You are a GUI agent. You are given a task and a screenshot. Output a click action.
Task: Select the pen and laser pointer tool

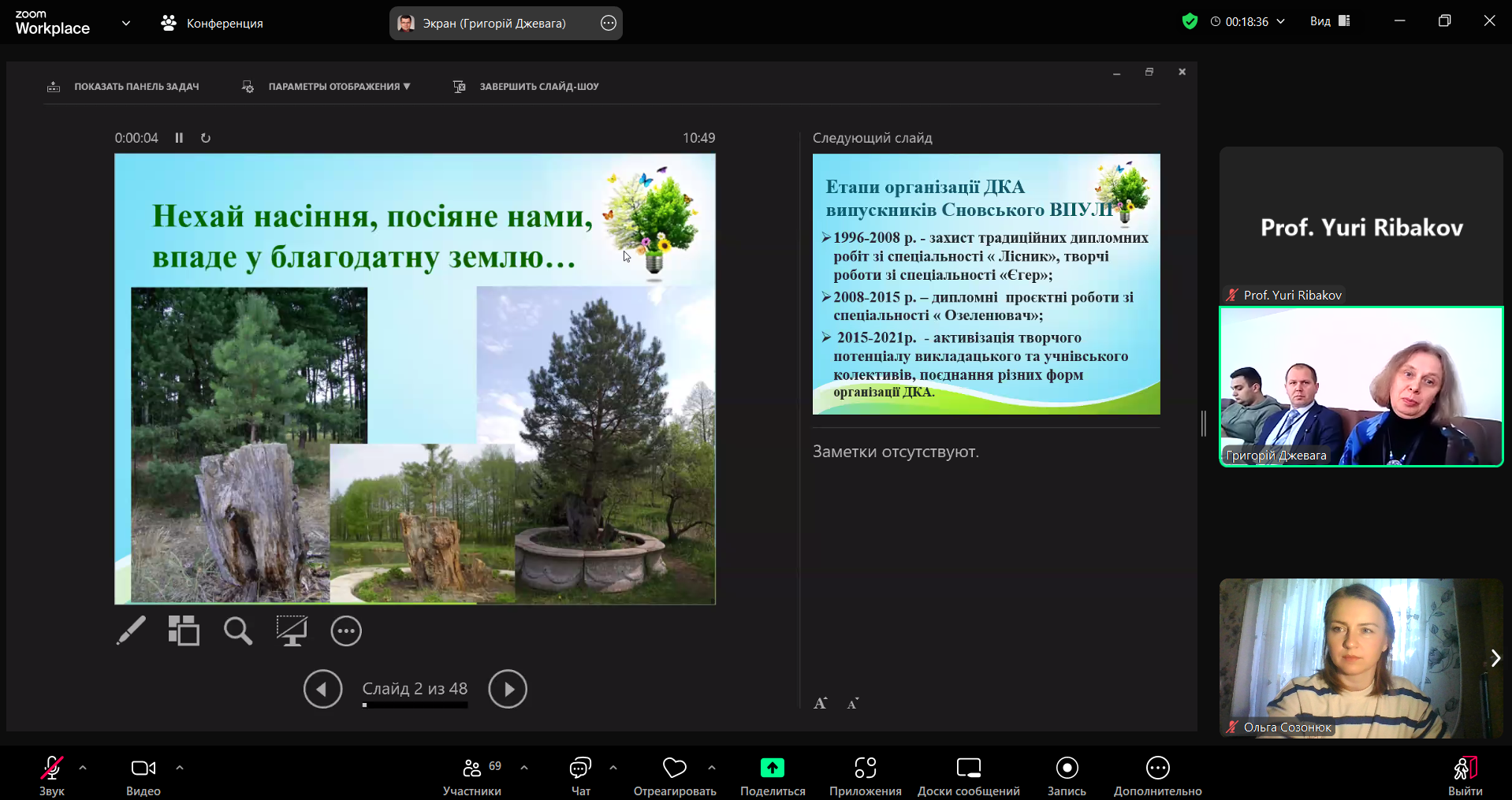pos(131,631)
